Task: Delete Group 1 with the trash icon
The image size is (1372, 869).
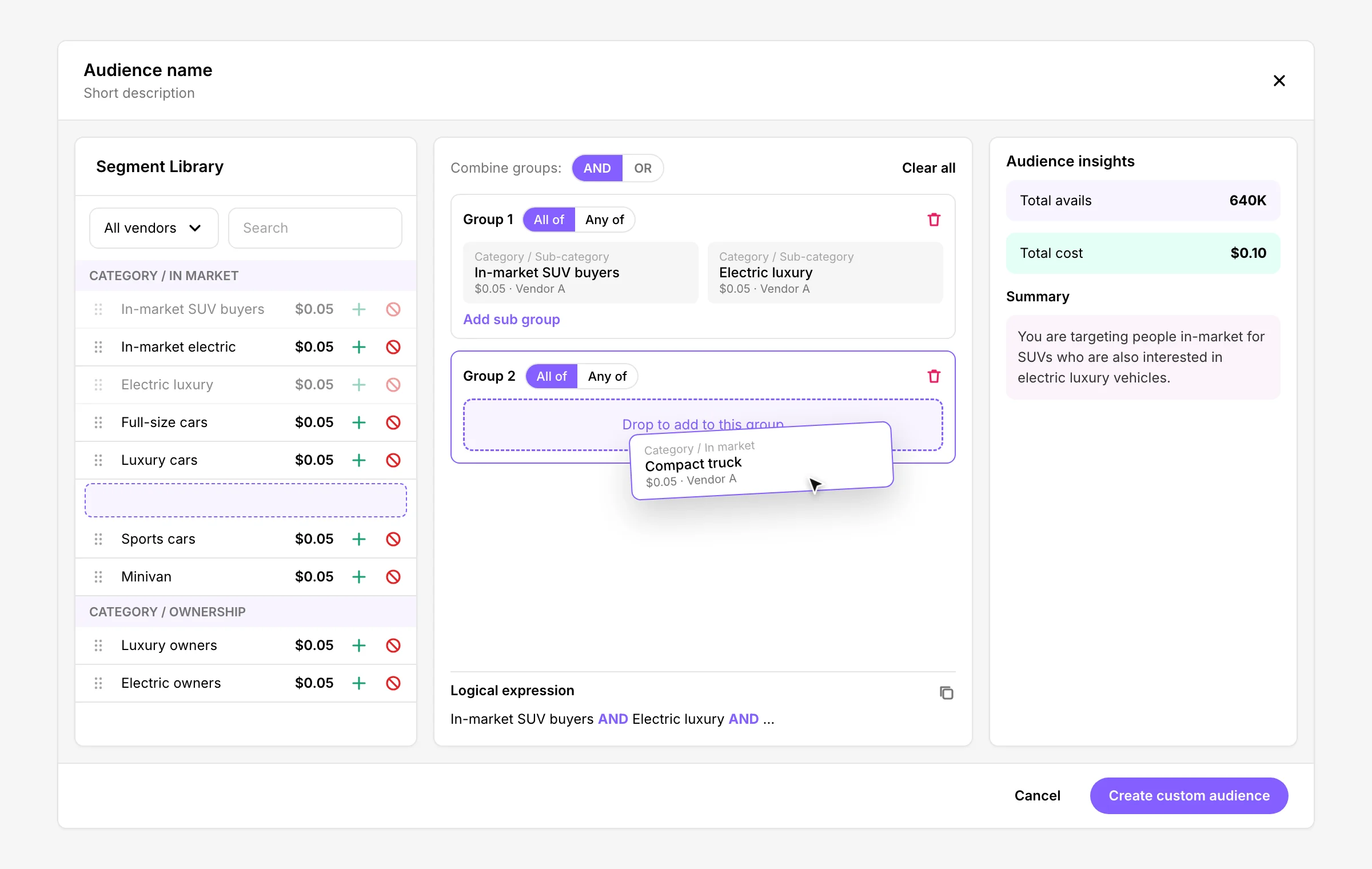Action: click(x=934, y=220)
